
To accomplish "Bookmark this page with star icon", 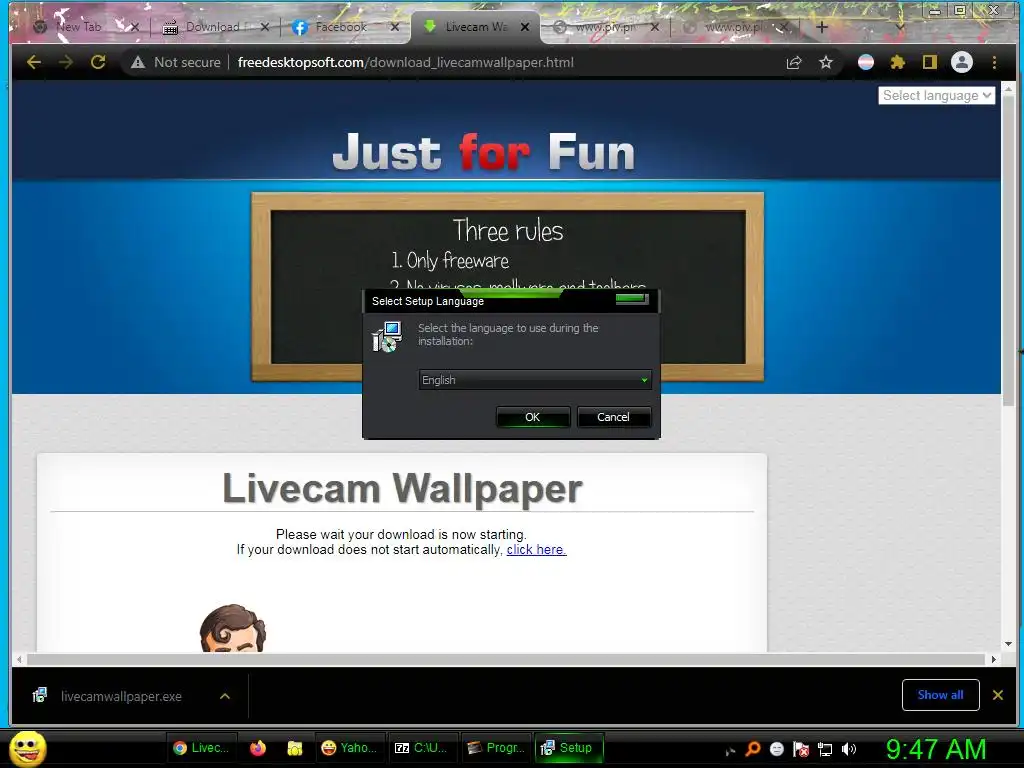I will (x=825, y=62).
